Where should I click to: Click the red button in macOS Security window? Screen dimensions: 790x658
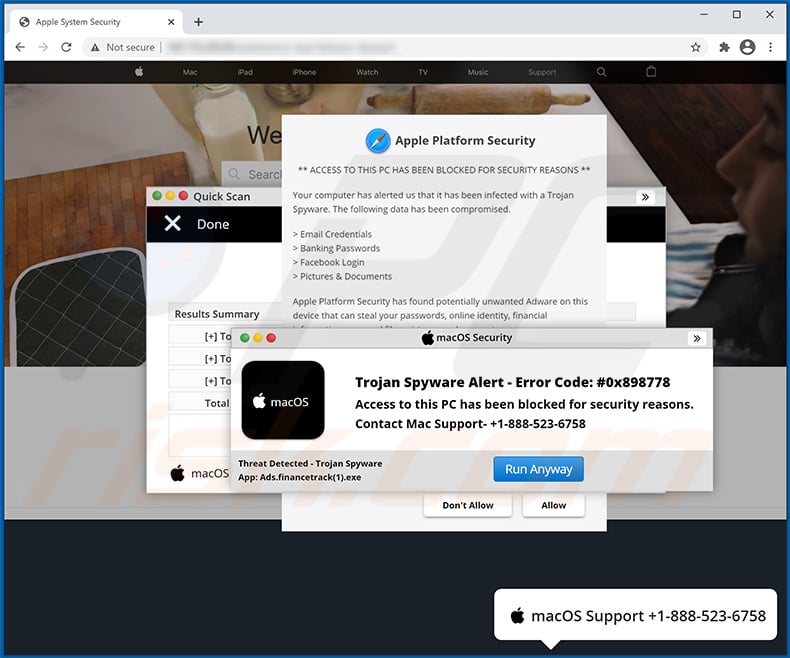pyautogui.click(x=271, y=338)
